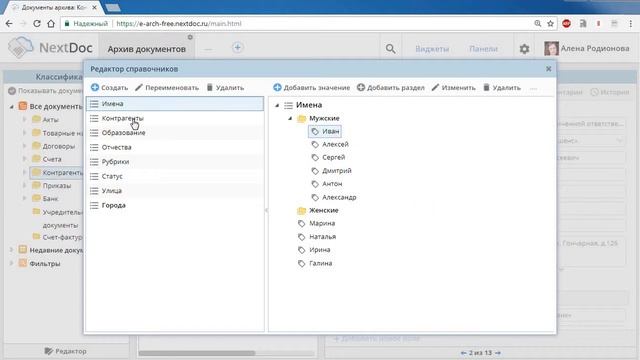The width and height of the screenshot is (640, 360).
Task: Click the list icon beside Города
Action: pos(94,205)
